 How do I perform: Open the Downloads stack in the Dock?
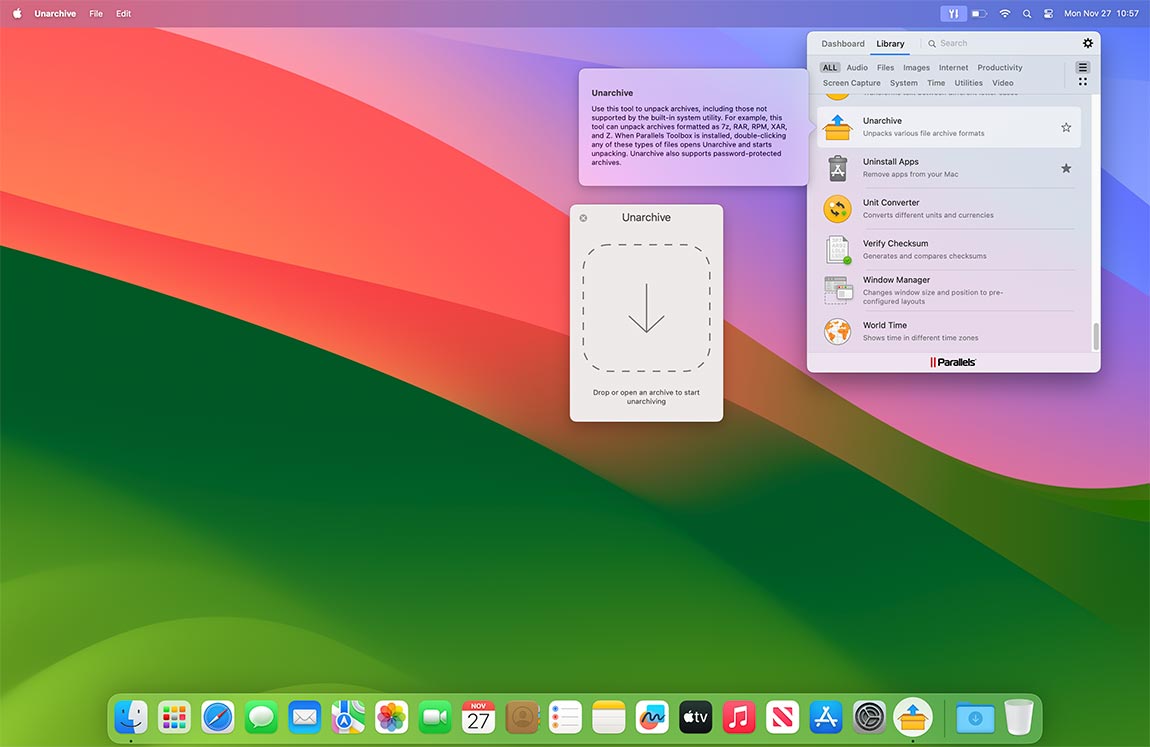975,717
